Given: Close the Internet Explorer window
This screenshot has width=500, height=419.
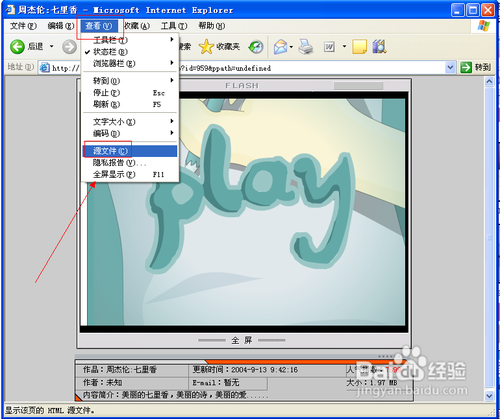Looking at the screenshot, I should 488,10.
